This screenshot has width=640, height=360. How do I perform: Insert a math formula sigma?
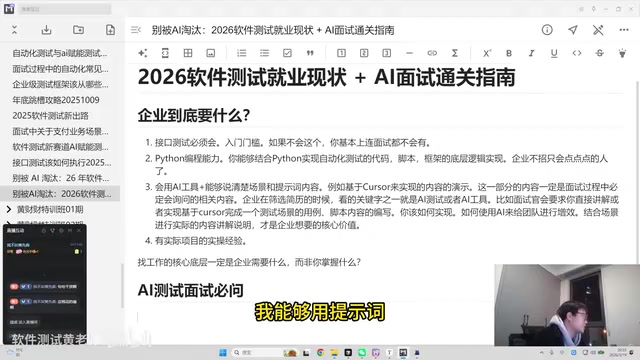pyautogui.click(x=455, y=53)
